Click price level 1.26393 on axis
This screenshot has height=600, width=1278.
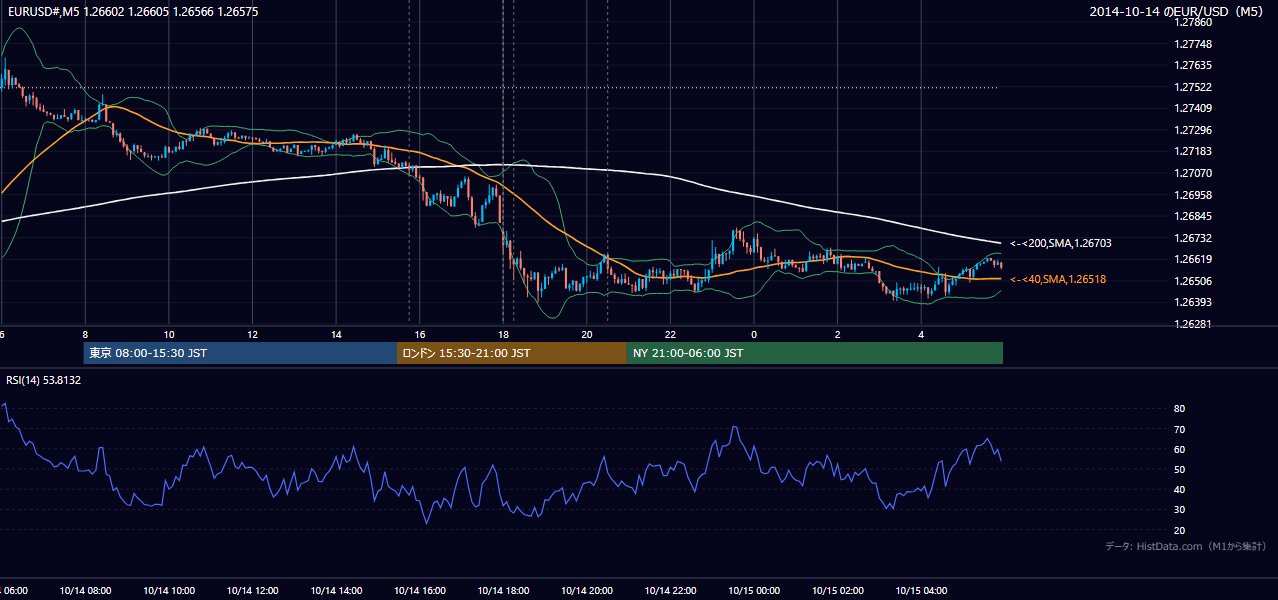point(1192,302)
